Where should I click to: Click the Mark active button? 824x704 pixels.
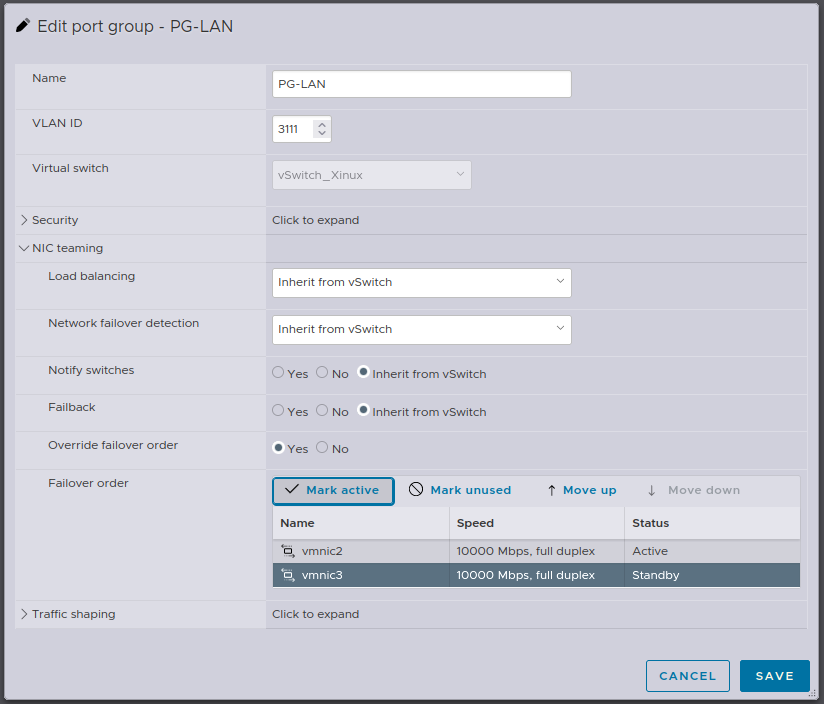(333, 491)
